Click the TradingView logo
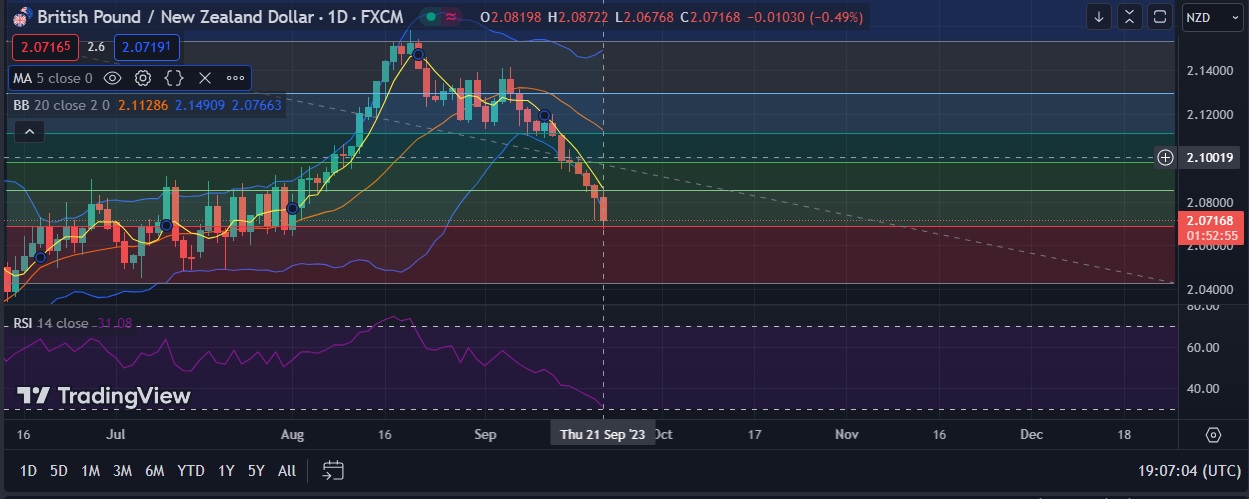This screenshot has height=499, width=1249. coord(104,396)
